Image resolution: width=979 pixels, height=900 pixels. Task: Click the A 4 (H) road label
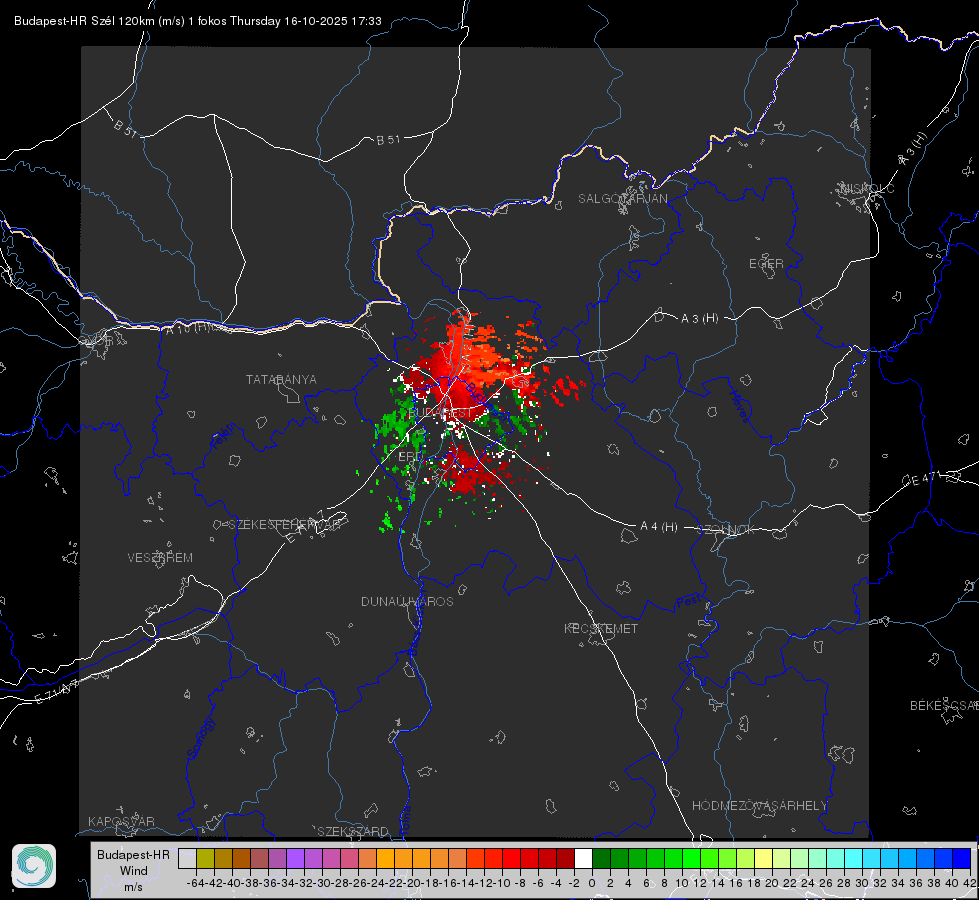659,527
